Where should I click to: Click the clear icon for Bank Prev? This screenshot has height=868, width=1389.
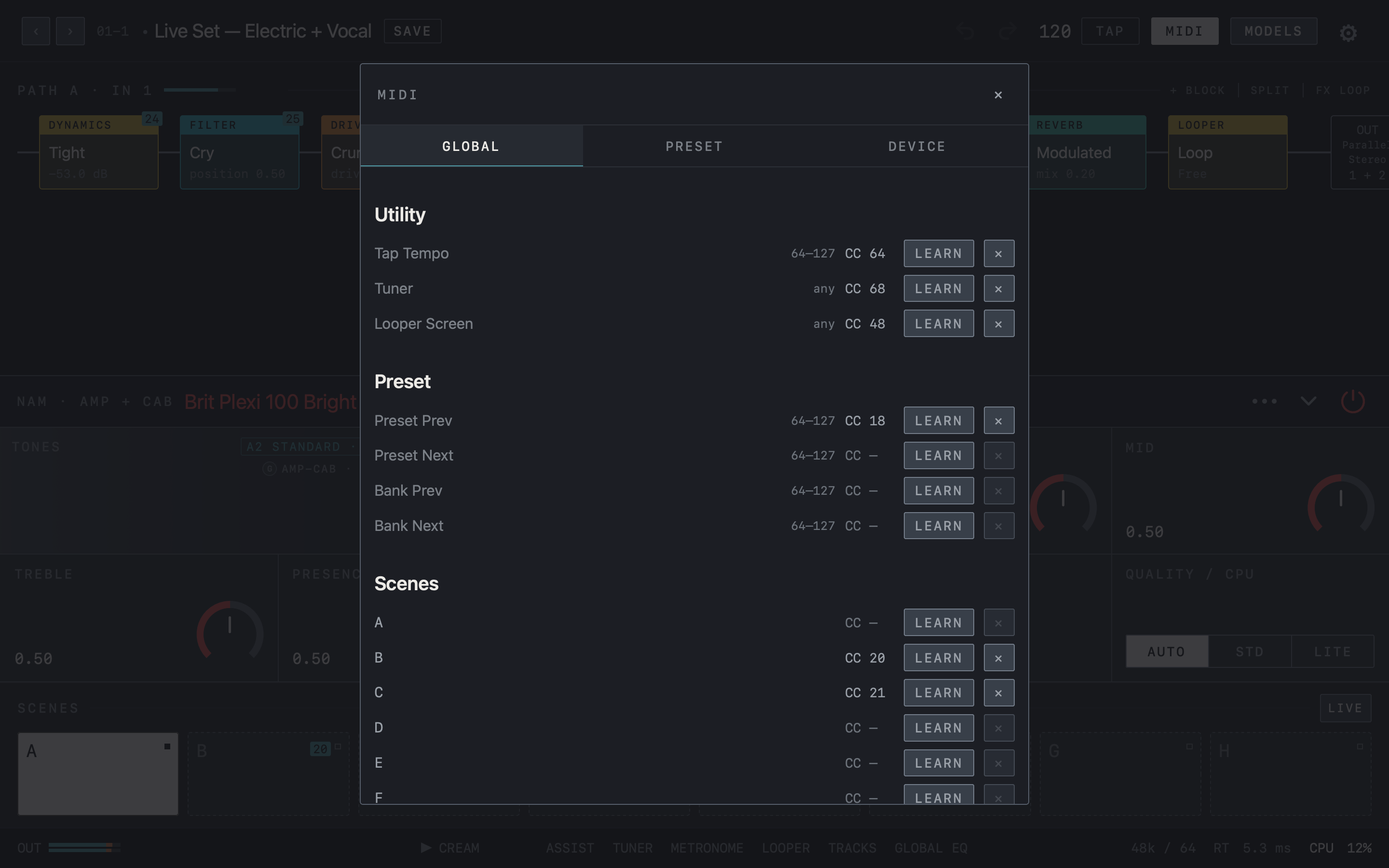coord(999,491)
